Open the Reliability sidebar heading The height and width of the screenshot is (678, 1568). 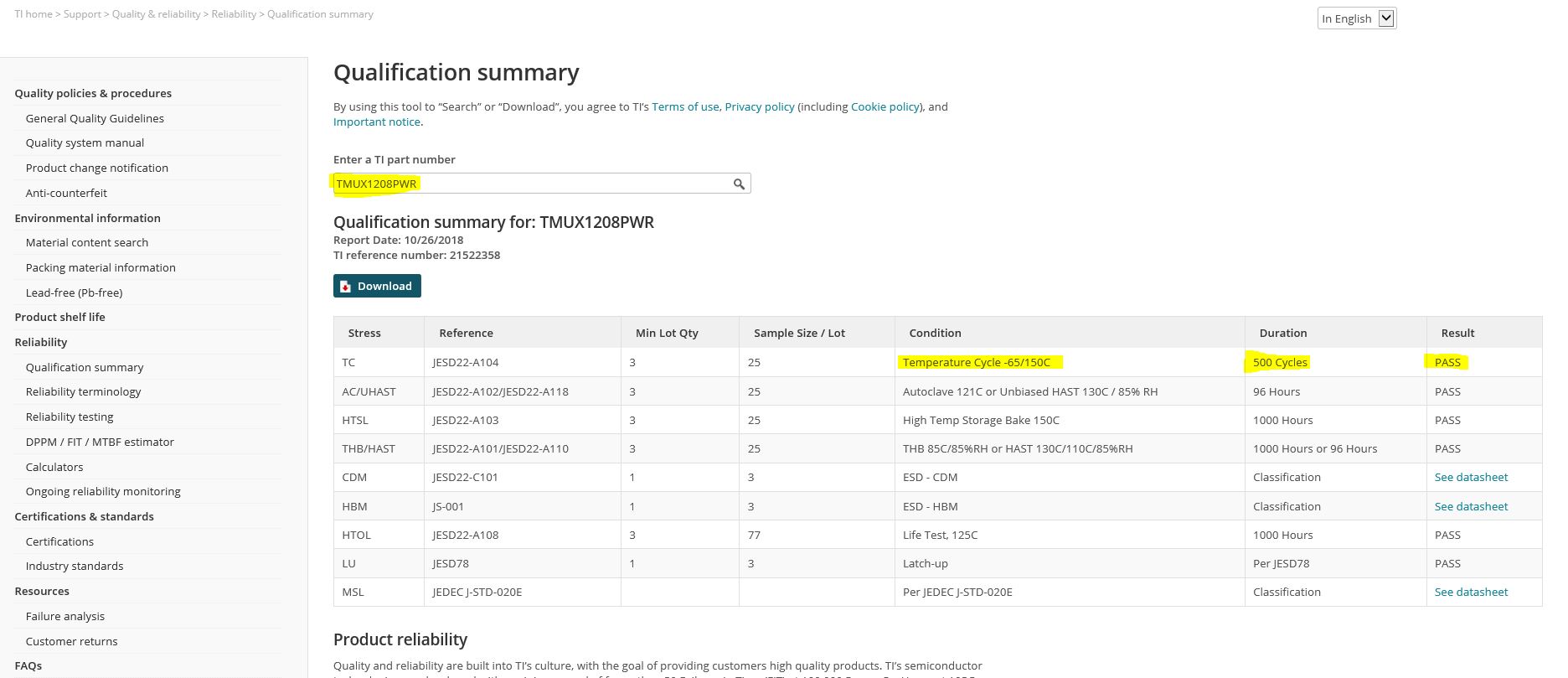point(41,342)
